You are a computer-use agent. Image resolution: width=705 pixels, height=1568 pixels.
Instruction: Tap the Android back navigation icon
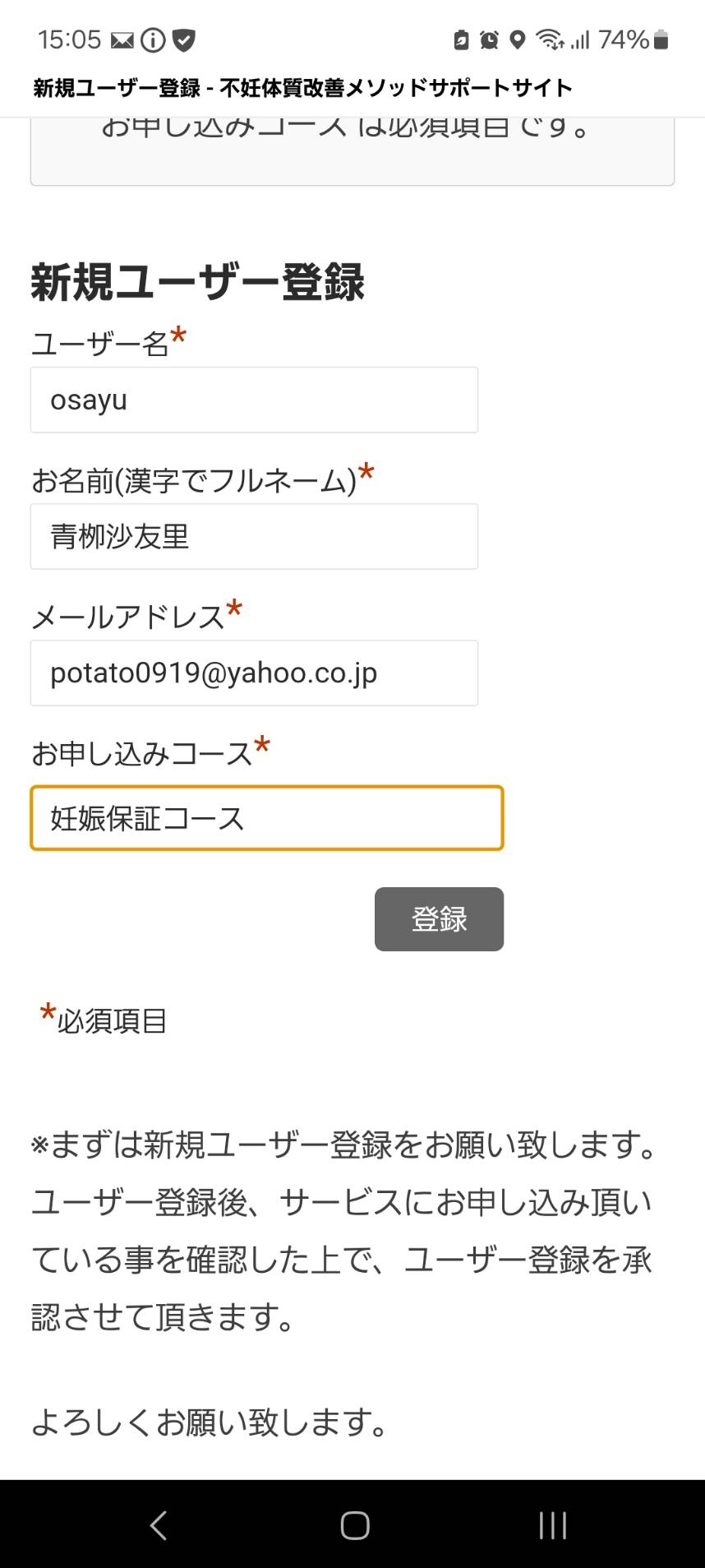coord(159,1525)
